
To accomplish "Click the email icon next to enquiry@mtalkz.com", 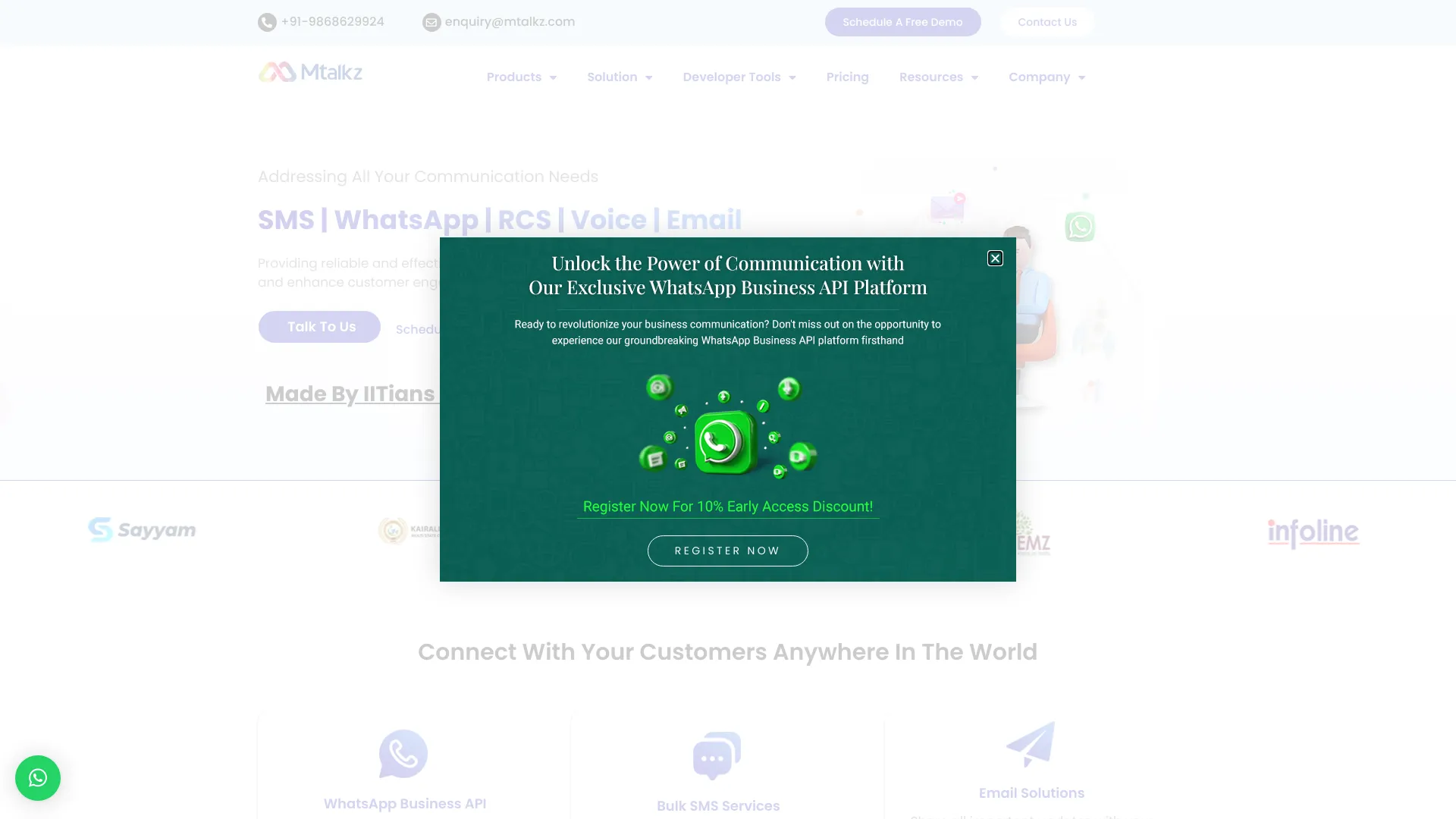I will [x=432, y=22].
